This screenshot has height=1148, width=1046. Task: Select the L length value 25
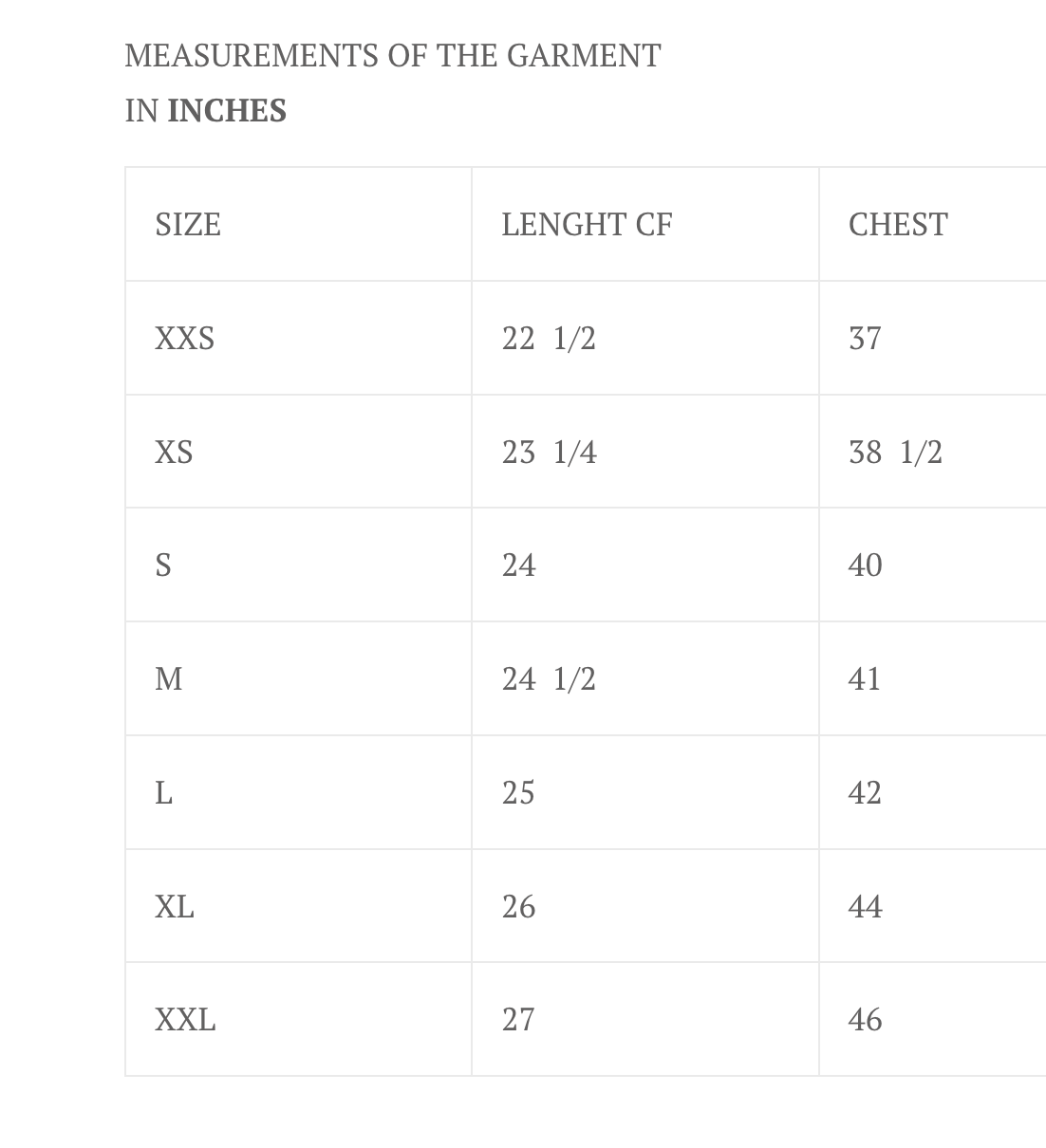tap(518, 793)
